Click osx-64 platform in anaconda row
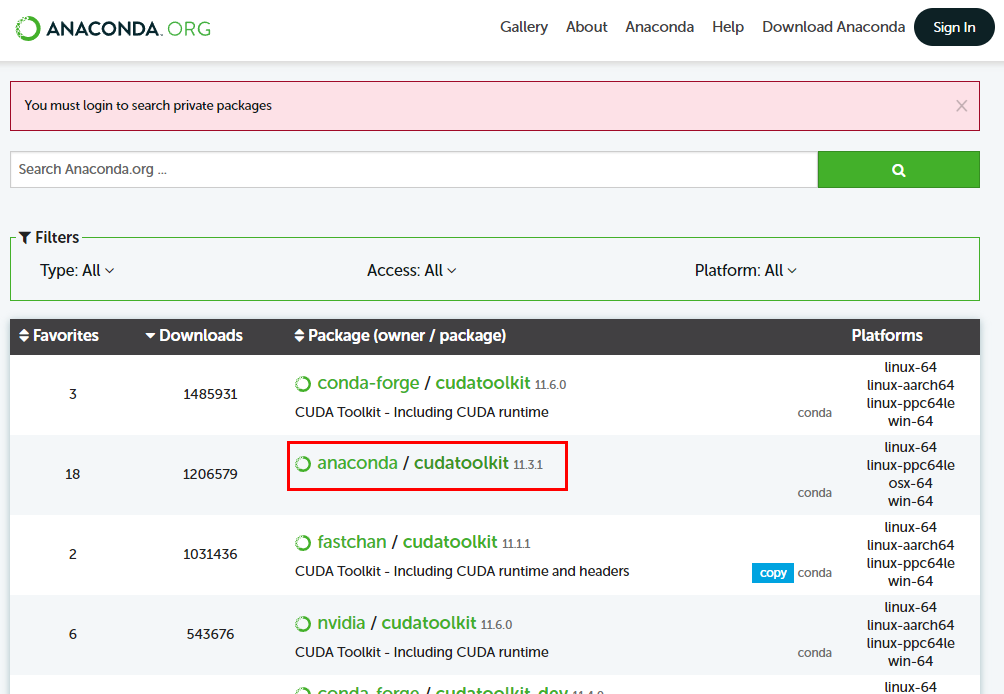This screenshot has width=1004, height=694. tap(911, 483)
